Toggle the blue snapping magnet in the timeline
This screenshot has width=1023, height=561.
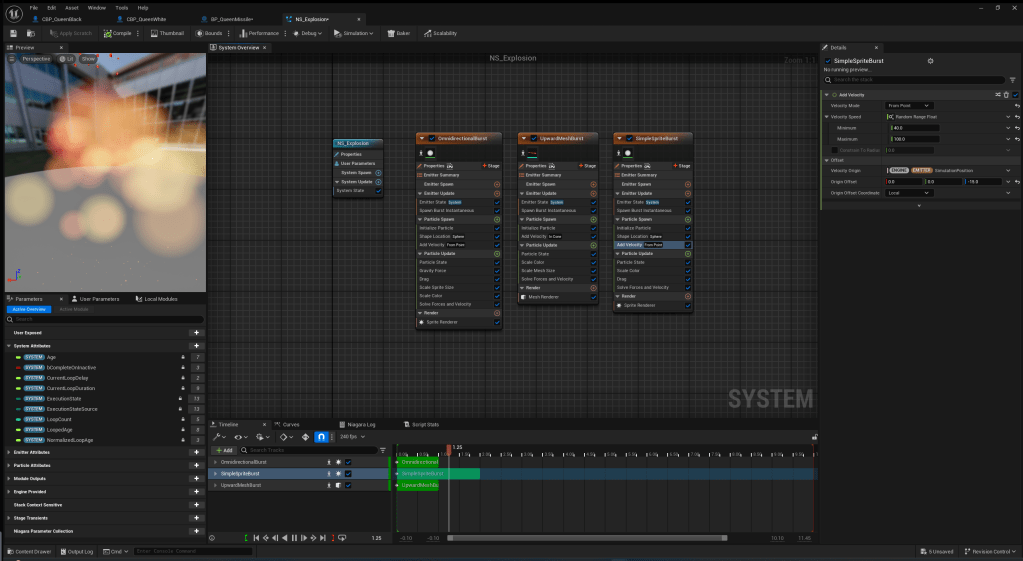point(321,437)
